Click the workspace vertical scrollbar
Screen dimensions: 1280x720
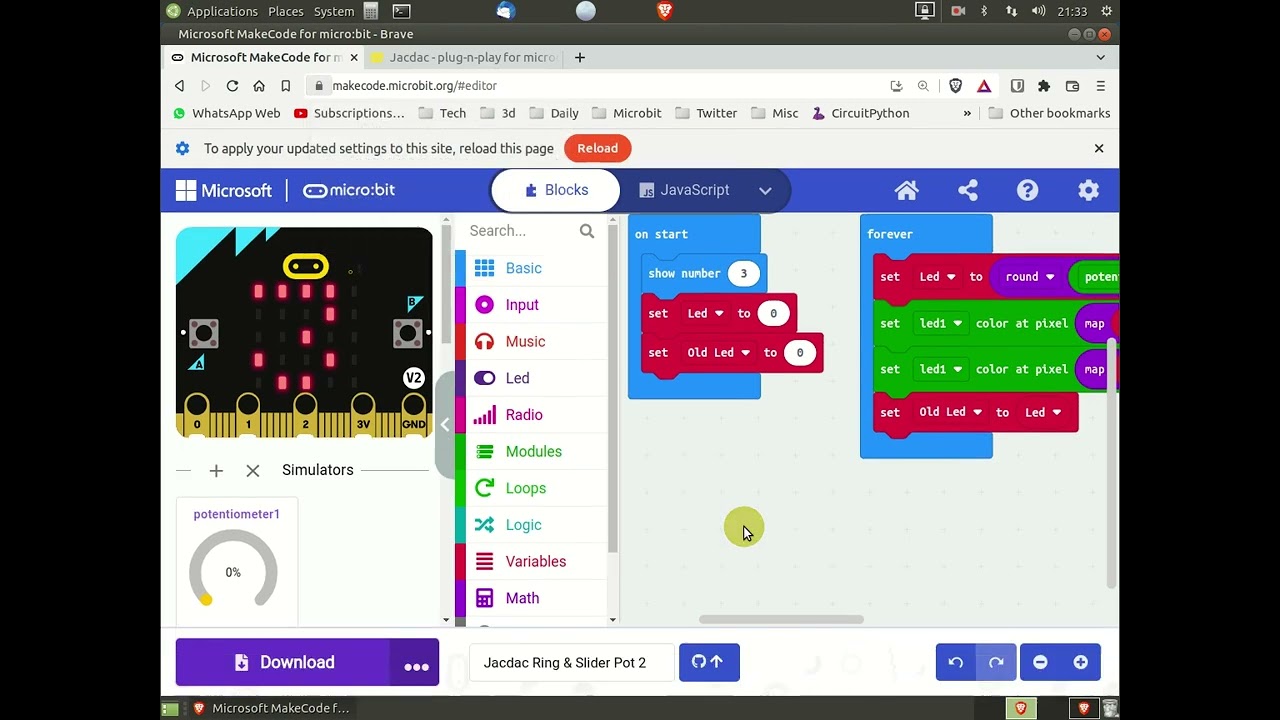[x=1111, y=463]
